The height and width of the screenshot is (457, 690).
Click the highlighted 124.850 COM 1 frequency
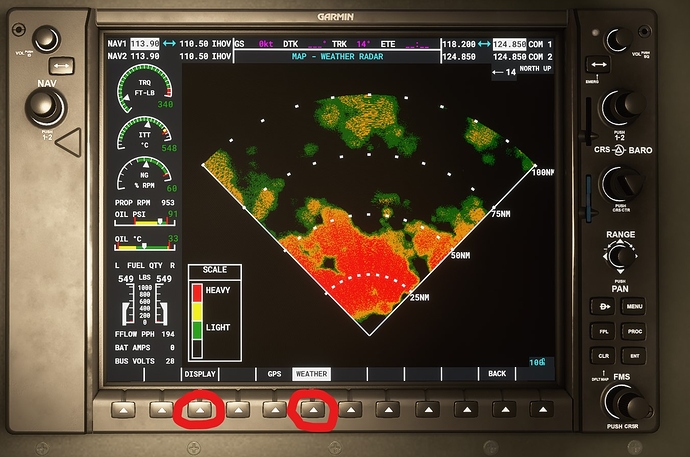point(509,44)
